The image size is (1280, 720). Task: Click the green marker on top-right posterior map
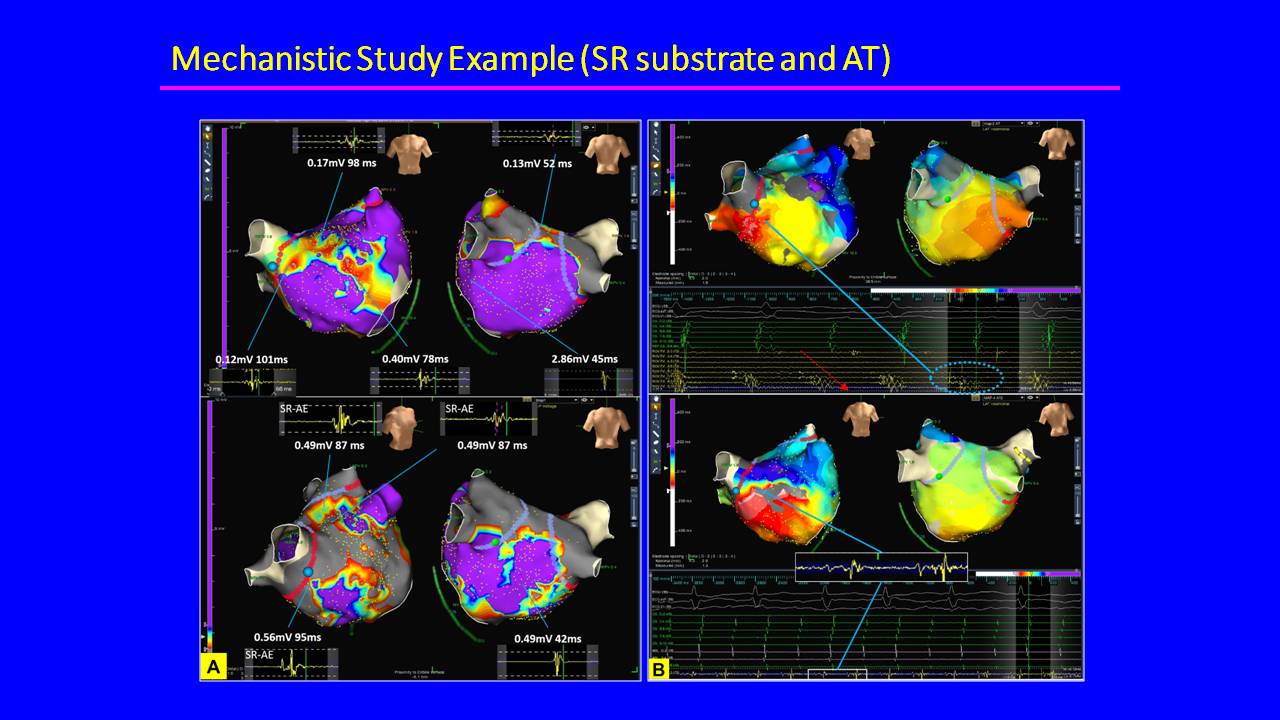[946, 199]
